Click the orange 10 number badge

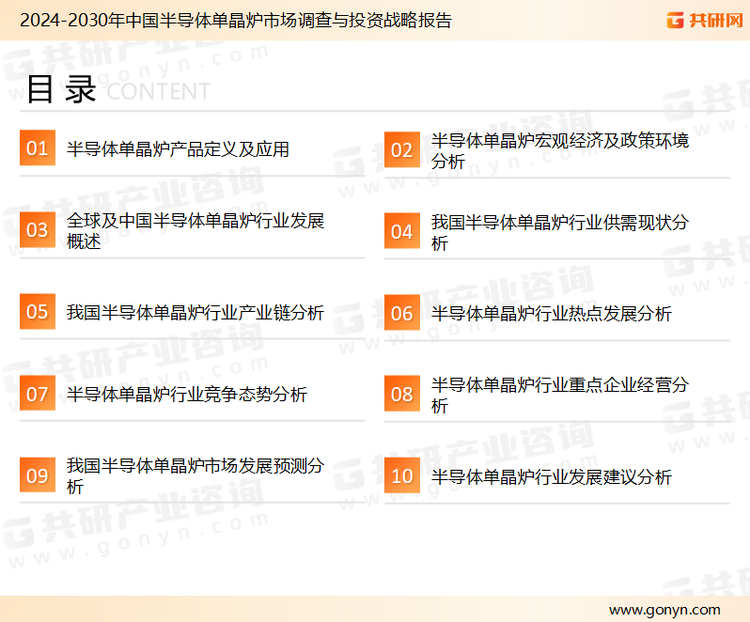pos(402,476)
